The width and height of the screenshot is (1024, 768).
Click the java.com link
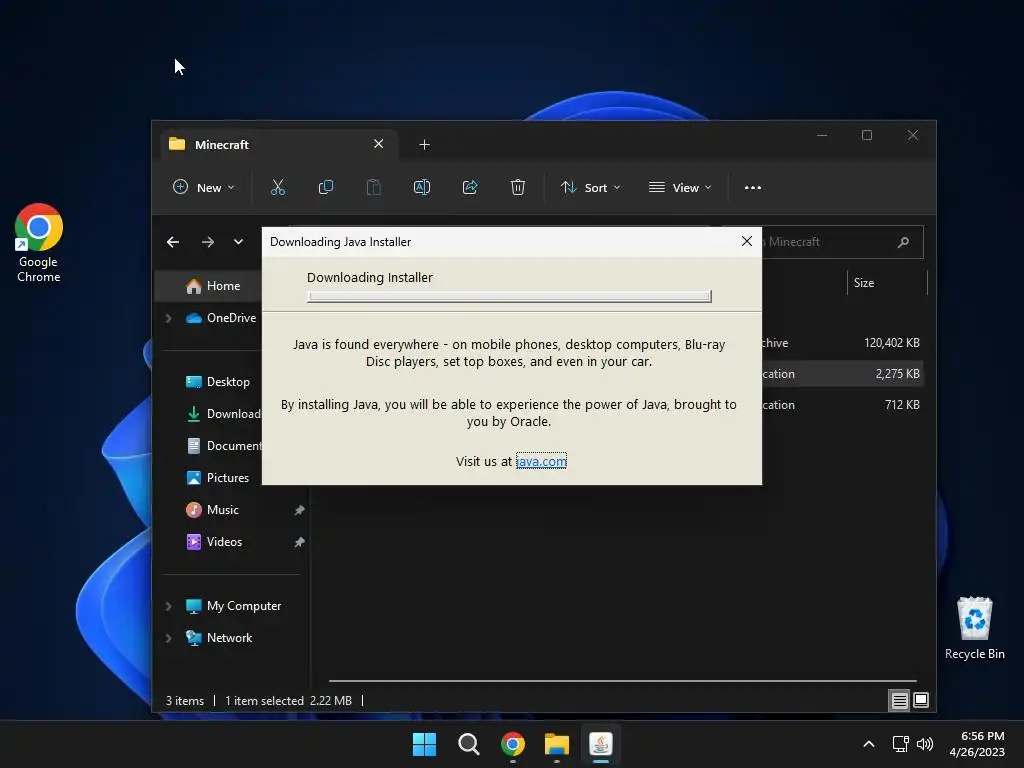click(541, 461)
